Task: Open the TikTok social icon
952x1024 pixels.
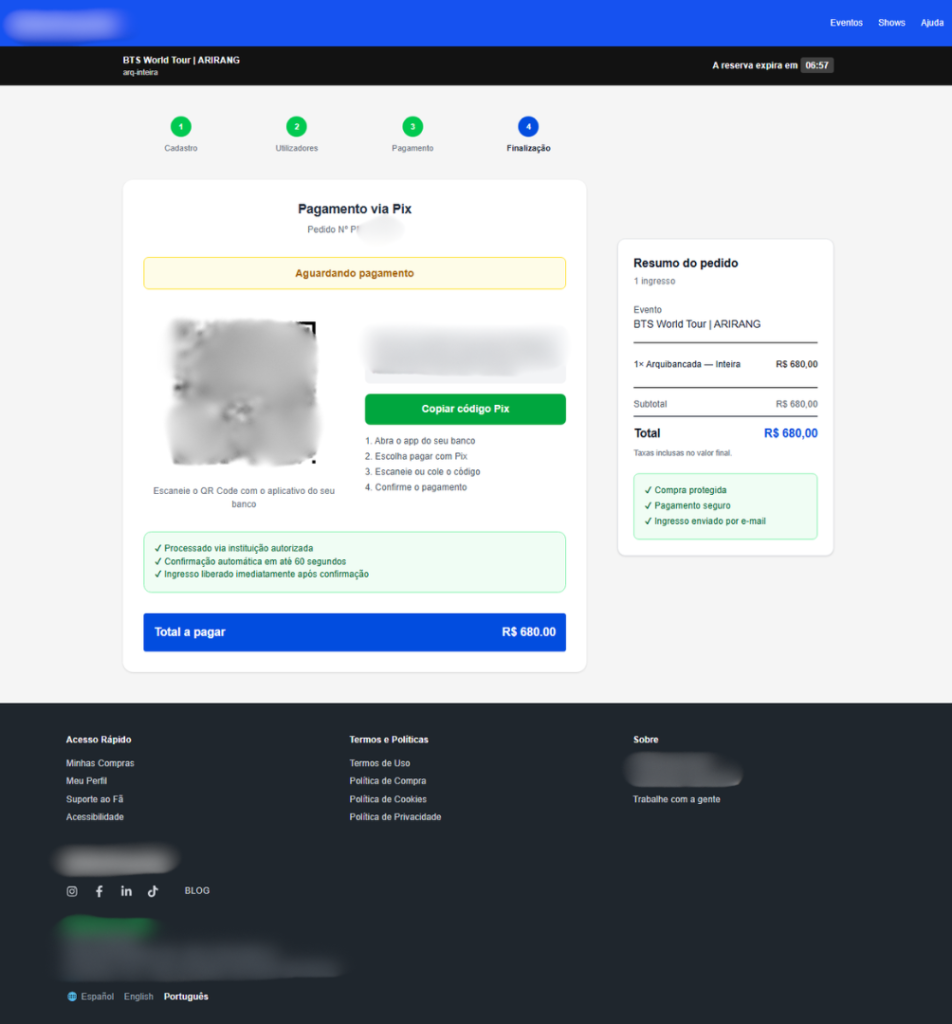Action: (153, 891)
